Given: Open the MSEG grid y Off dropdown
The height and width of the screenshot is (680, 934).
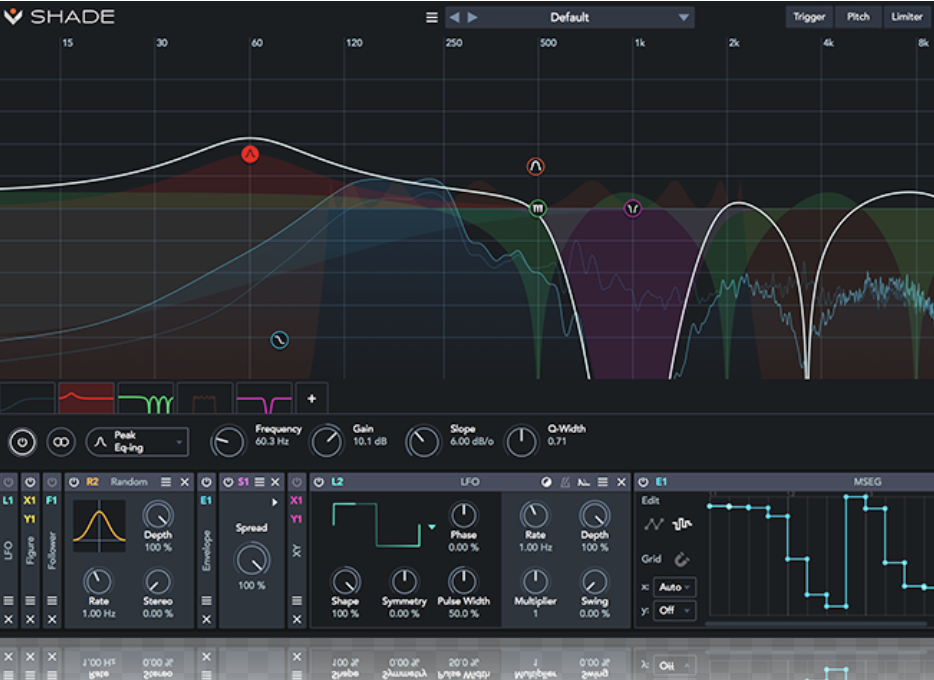Looking at the screenshot, I should 674,610.
